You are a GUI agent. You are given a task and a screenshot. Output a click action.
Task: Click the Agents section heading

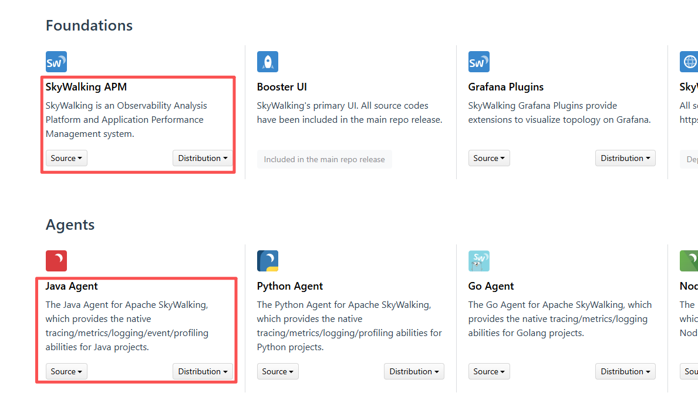pyautogui.click(x=70, y=225)
